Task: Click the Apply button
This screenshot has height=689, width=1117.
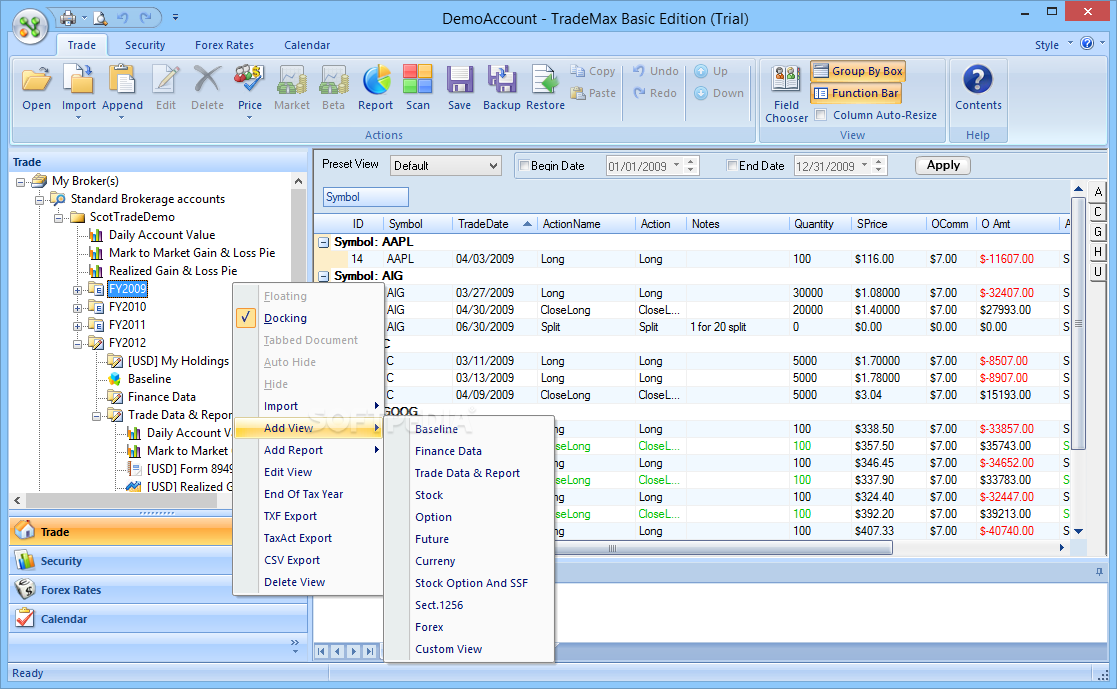Action: [942, 165]
